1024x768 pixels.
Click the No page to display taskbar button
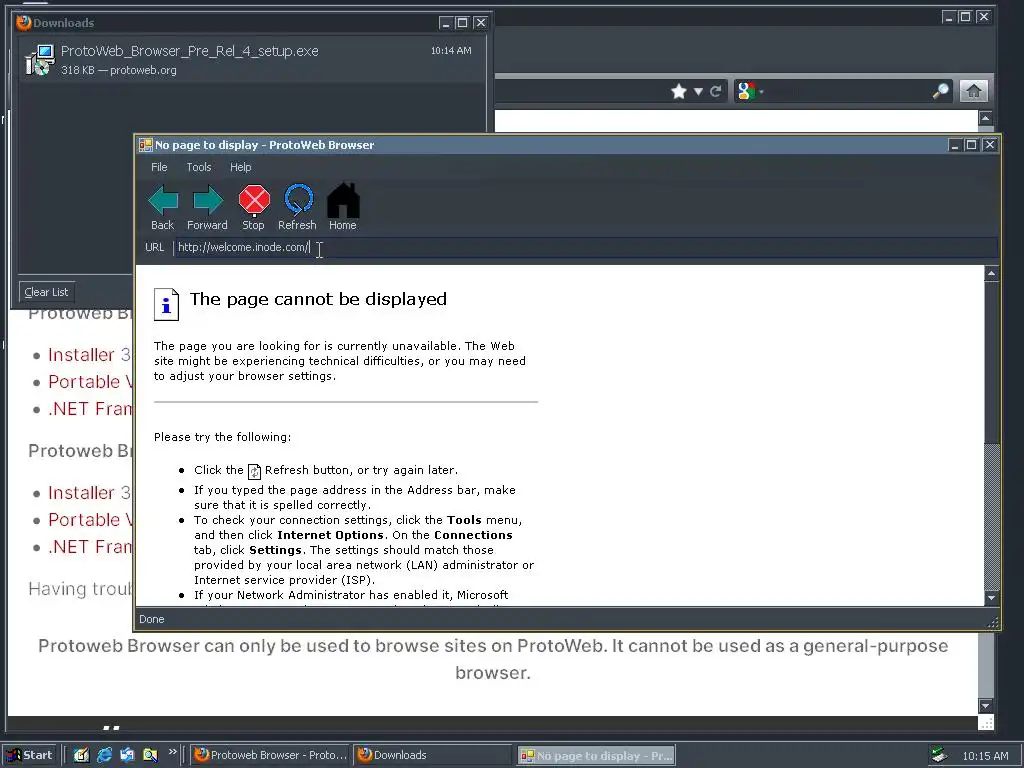[x=596, y=756]
